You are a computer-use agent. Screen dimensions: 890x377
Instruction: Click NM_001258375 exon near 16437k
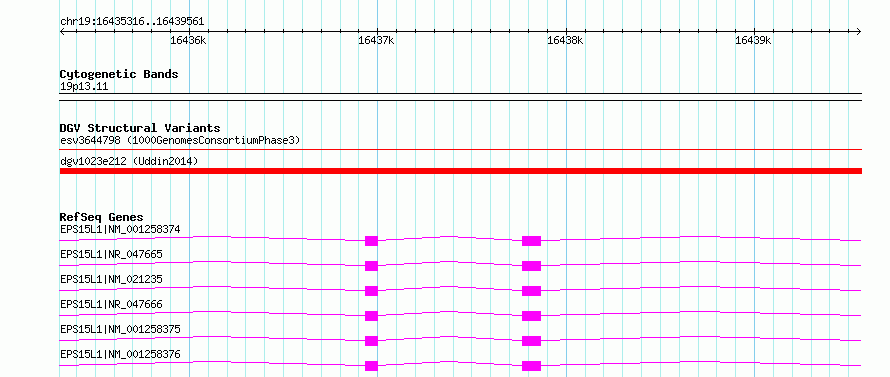point(371,341)
